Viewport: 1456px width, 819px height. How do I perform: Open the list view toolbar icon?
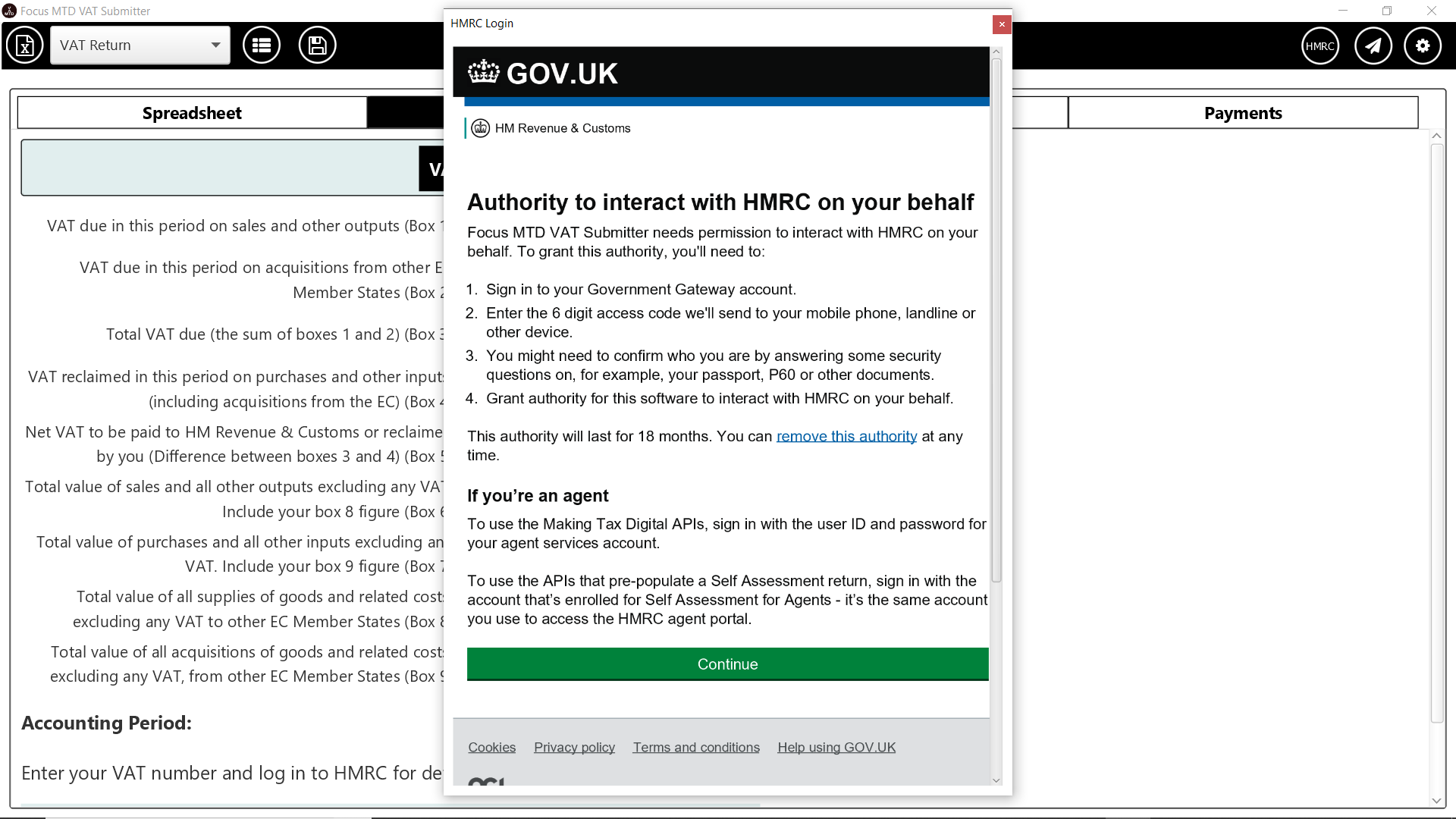click(x=262, y=45)
